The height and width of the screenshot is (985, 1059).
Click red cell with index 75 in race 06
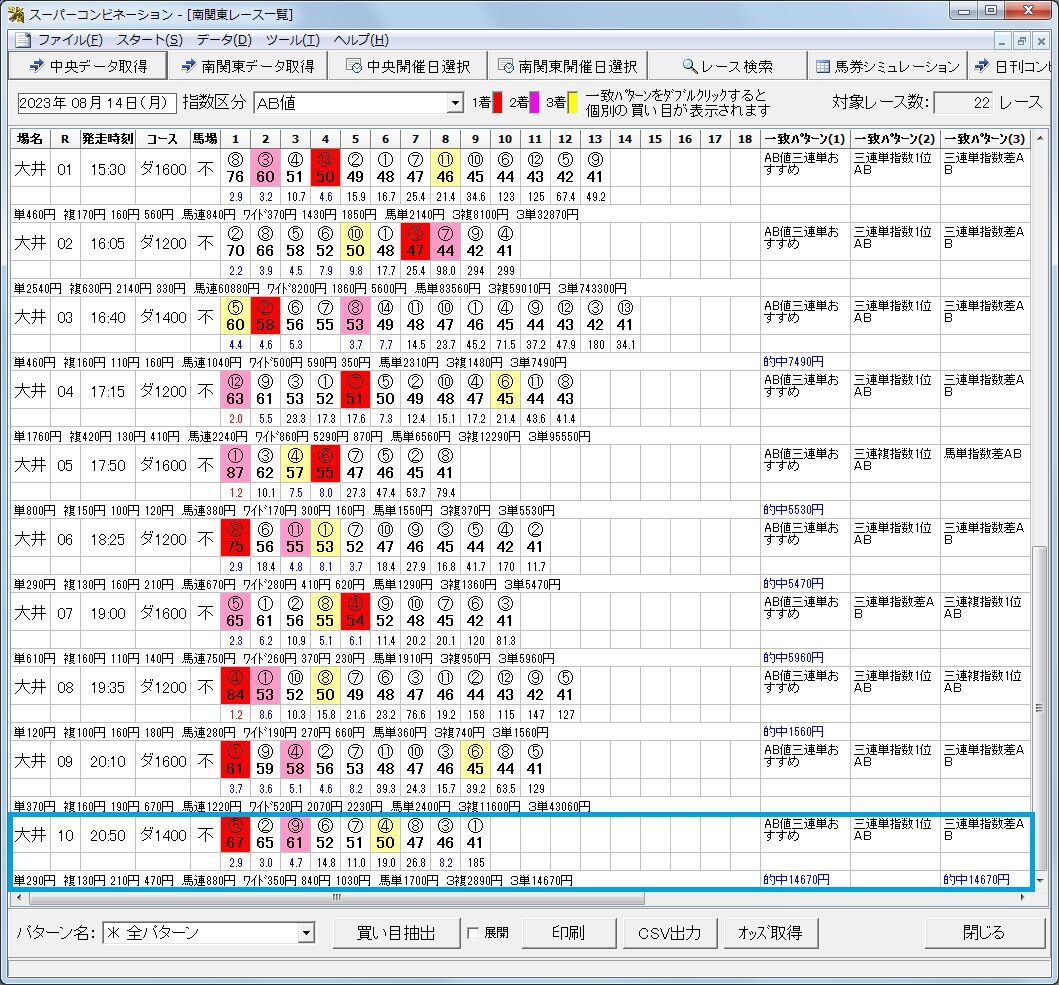point(235,538)
